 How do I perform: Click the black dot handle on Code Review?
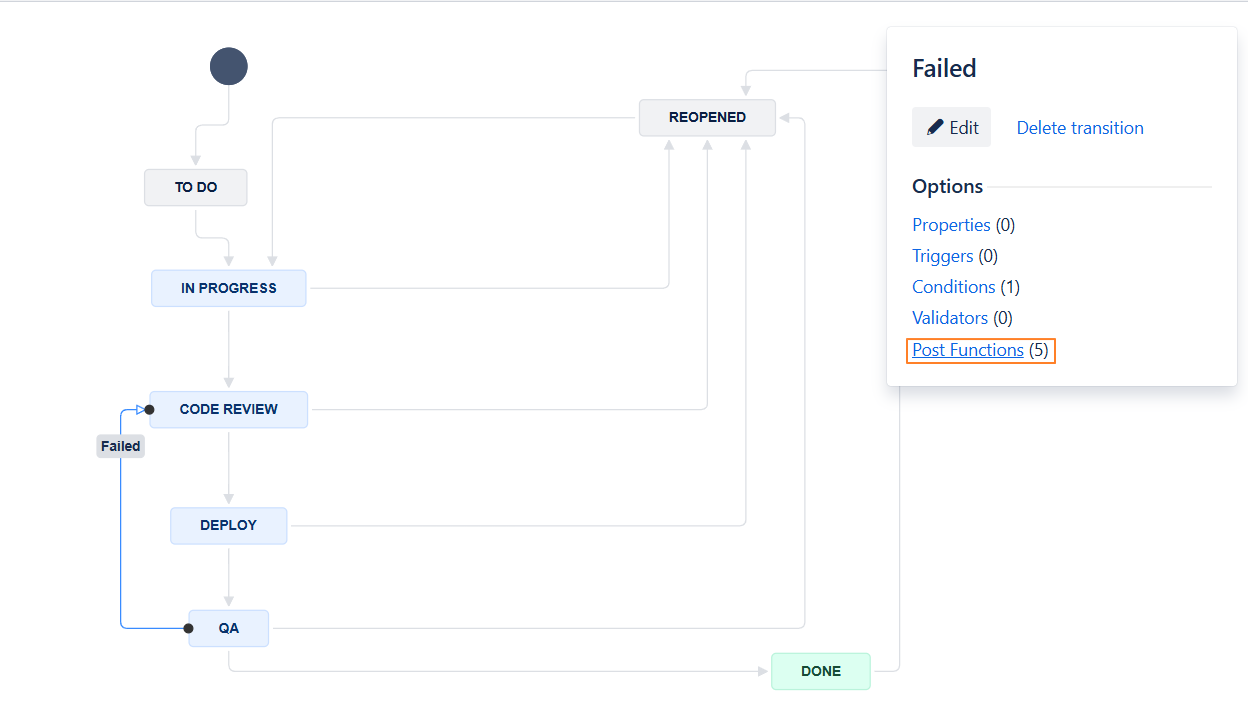coord(149,409)
